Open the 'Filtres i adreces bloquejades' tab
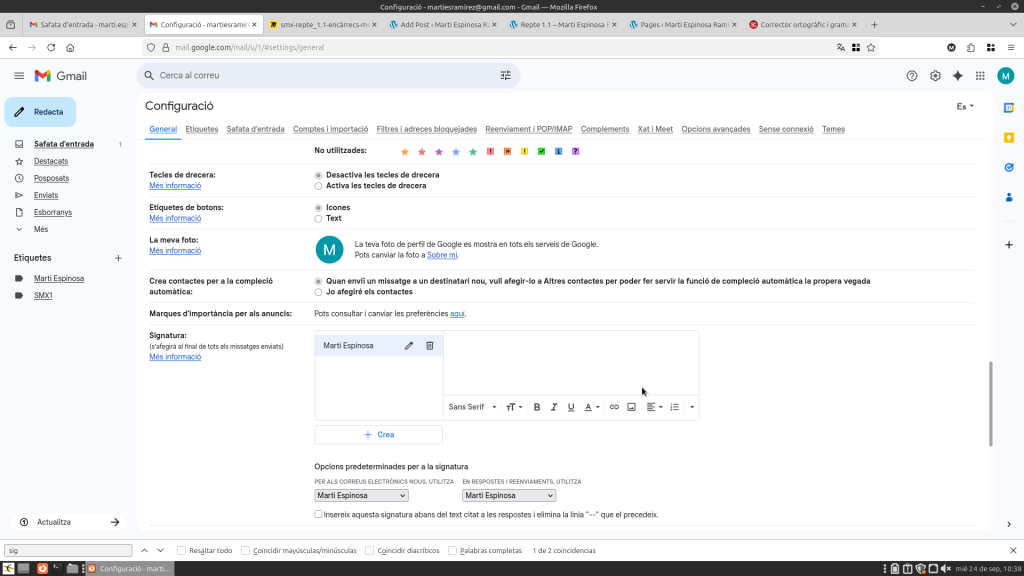Image resolution: width=1024 pixels, height=576 pixels. coord(427,129)
